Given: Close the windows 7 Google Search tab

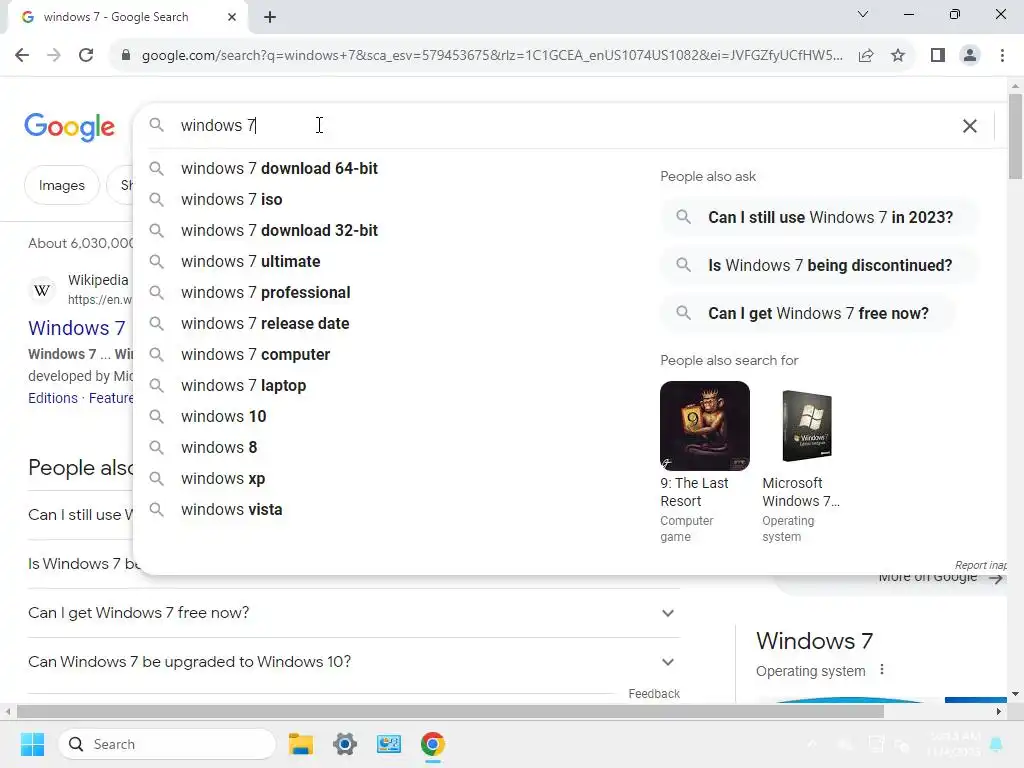Looking at the screenshot, I should [x=231, y=17].
